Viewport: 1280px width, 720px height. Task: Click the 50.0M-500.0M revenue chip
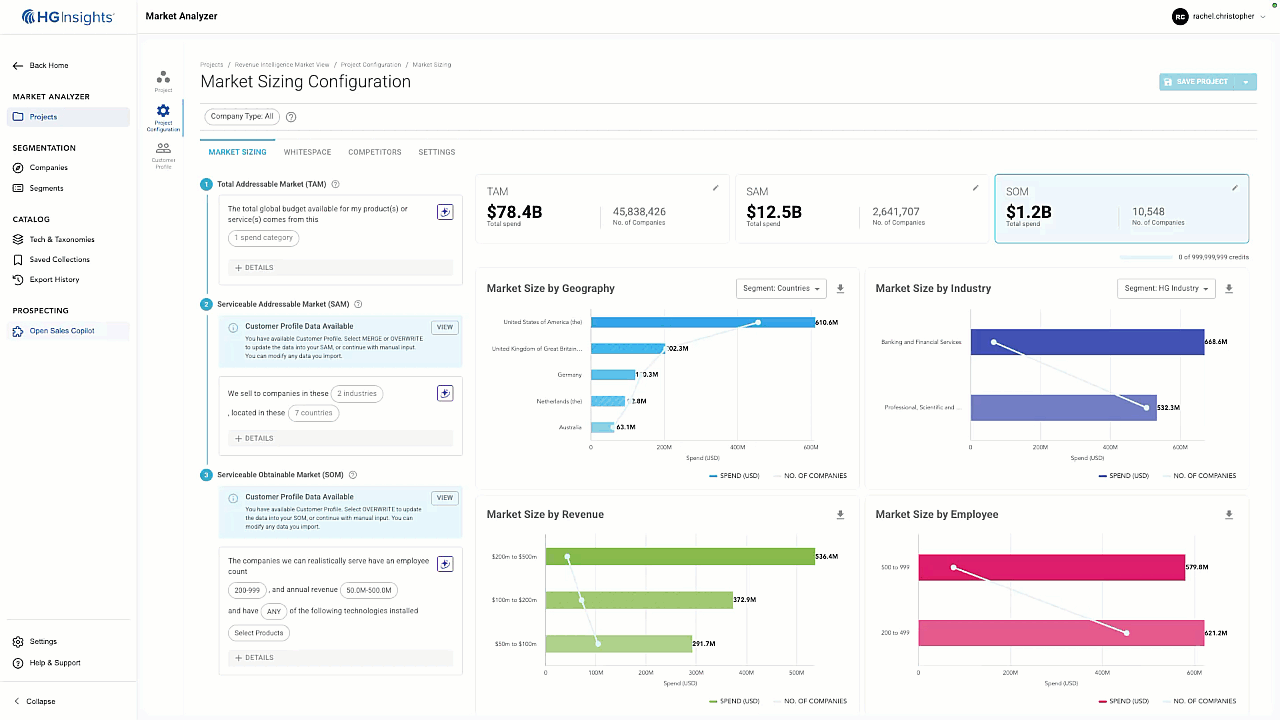(x=369, y=590)
